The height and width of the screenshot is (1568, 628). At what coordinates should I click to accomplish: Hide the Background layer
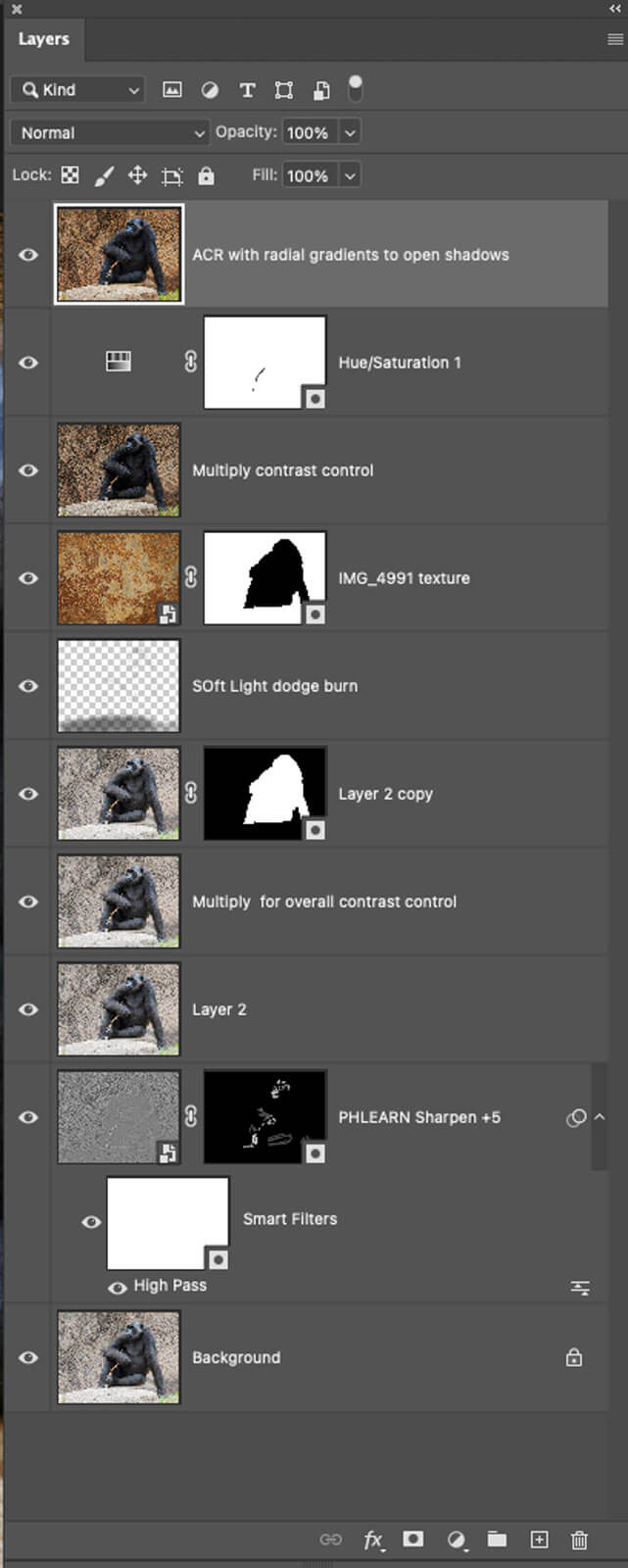tap(28, 1357)
